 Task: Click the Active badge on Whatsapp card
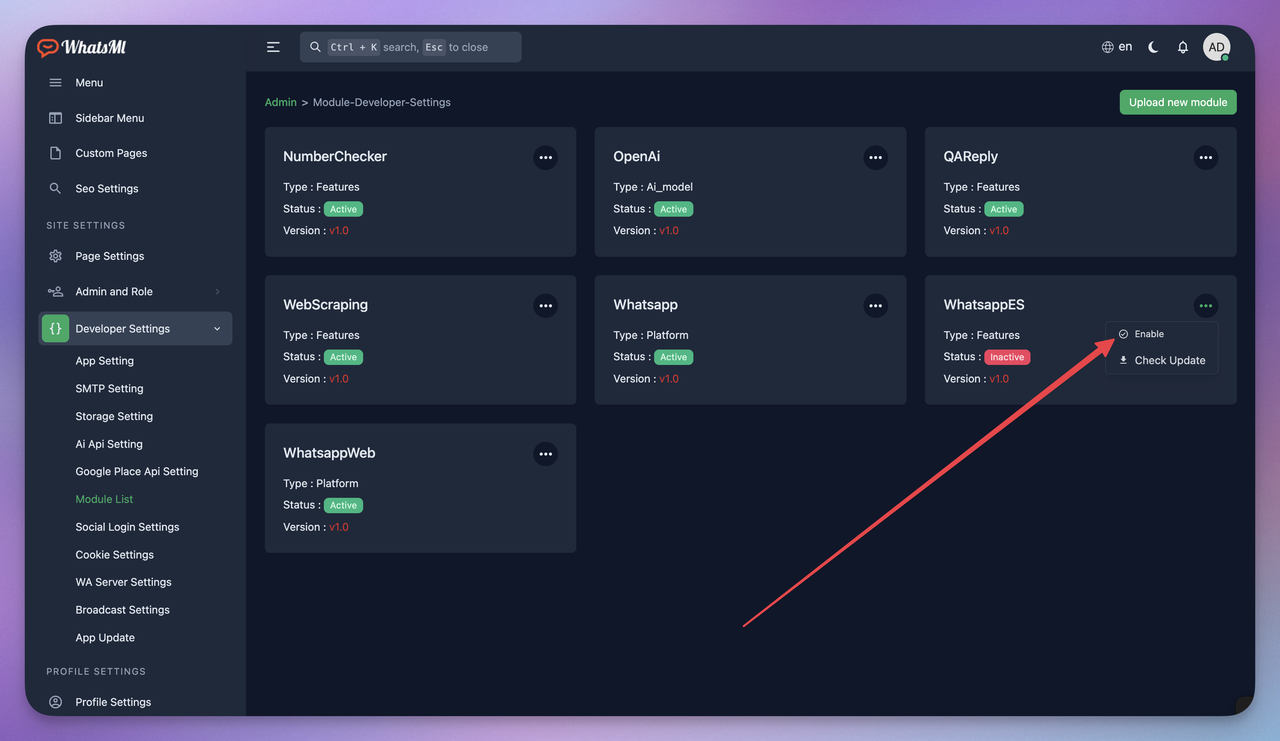pos(673,357)
